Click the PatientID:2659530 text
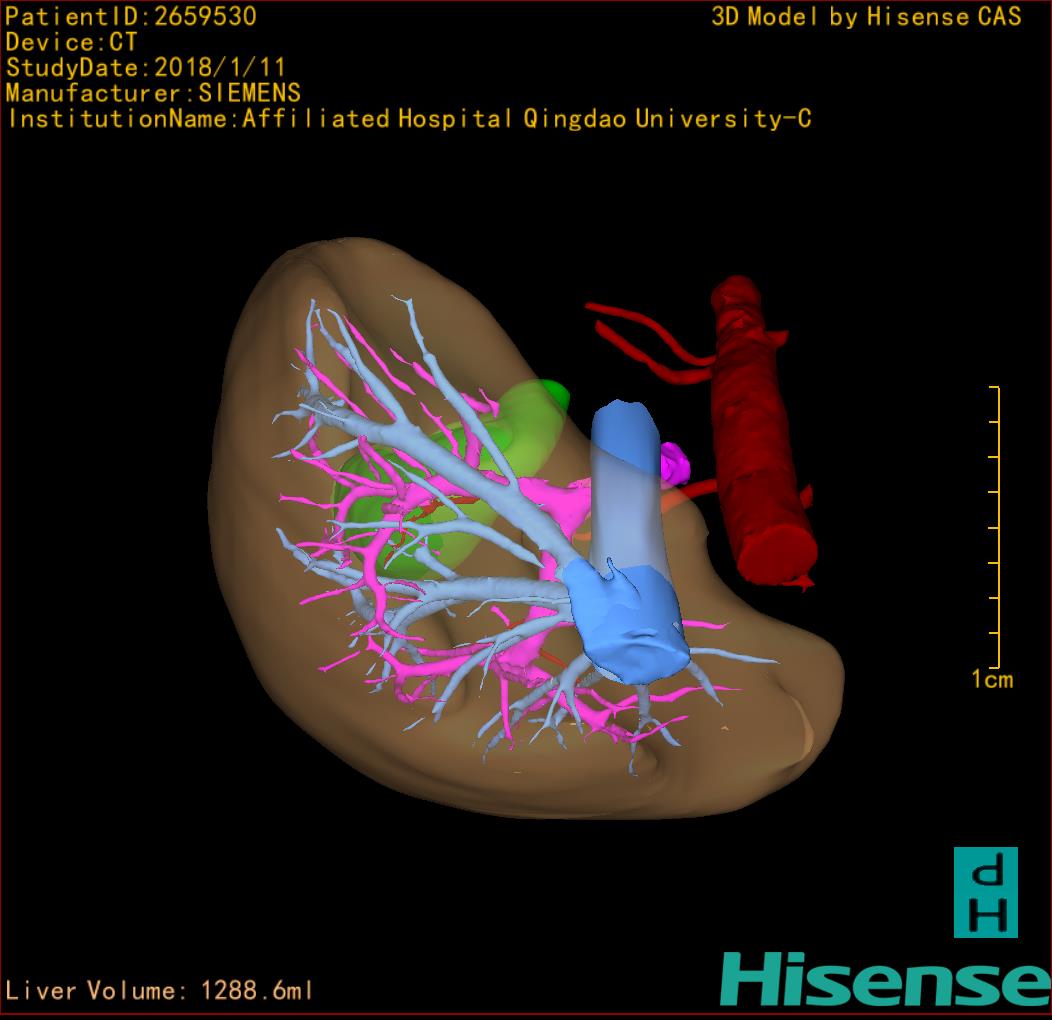1052x1020 pixels. click(131, 16)
